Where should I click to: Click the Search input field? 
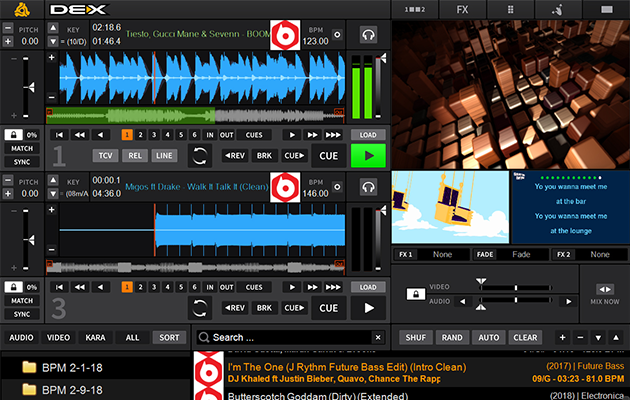tap(285, 338)
